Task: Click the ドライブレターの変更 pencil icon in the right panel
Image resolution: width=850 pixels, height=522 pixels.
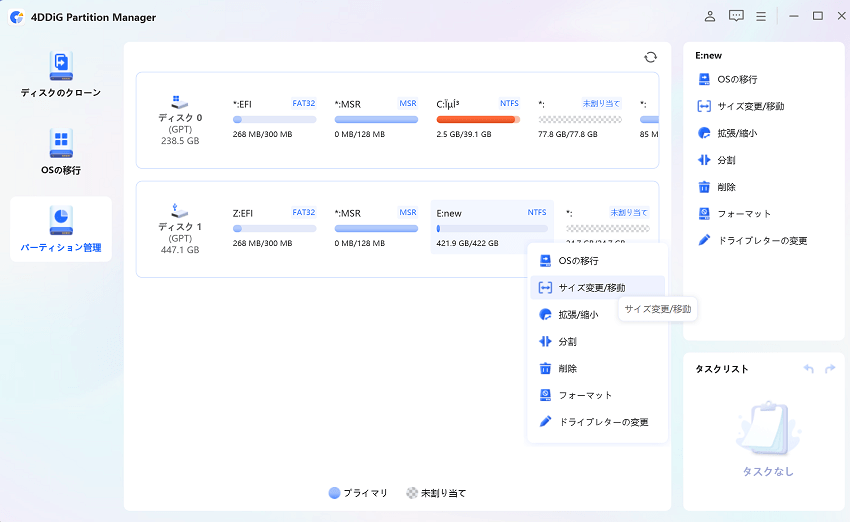Action: click(704, 240)
